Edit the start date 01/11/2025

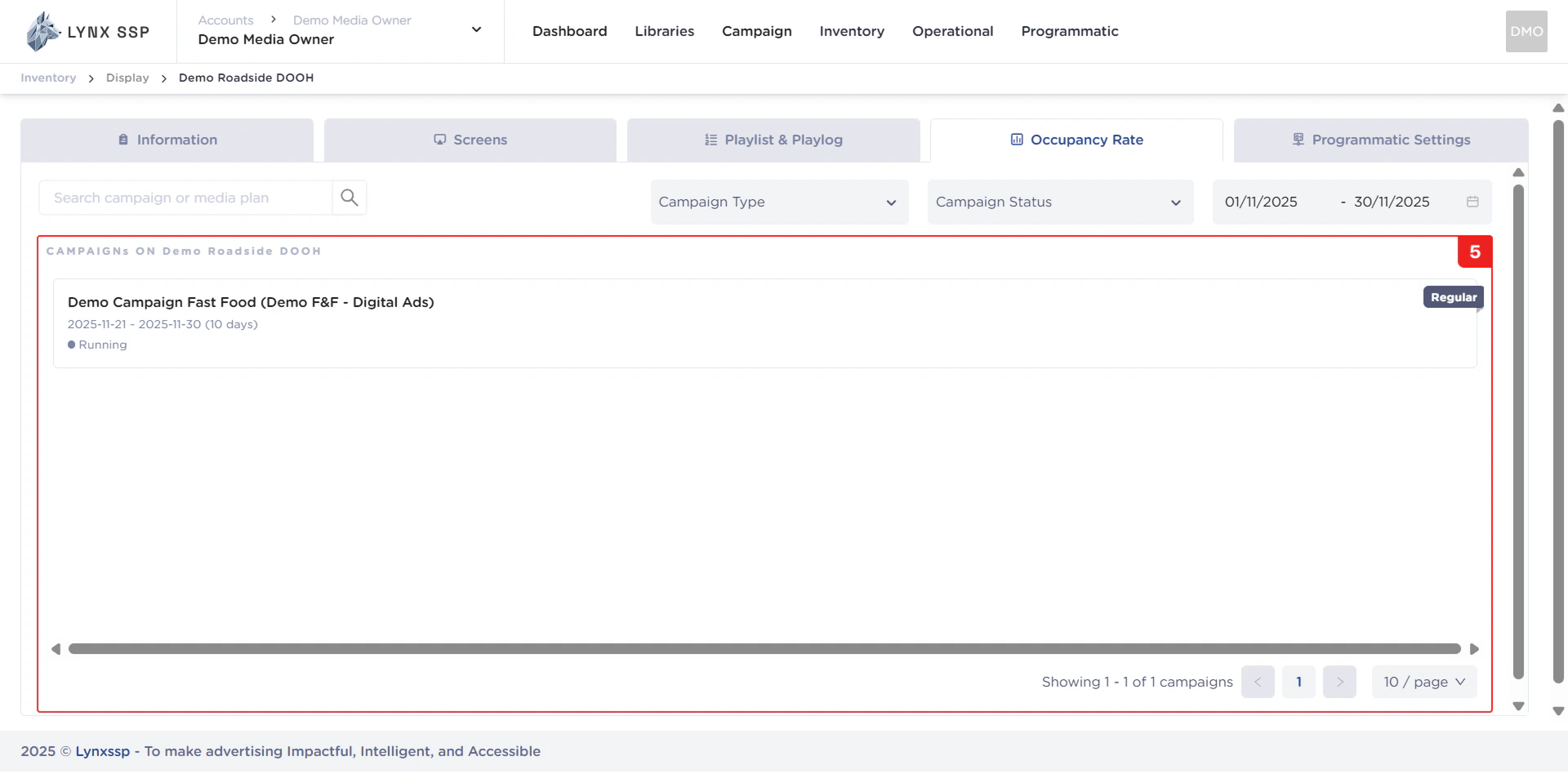(1261, 202)
